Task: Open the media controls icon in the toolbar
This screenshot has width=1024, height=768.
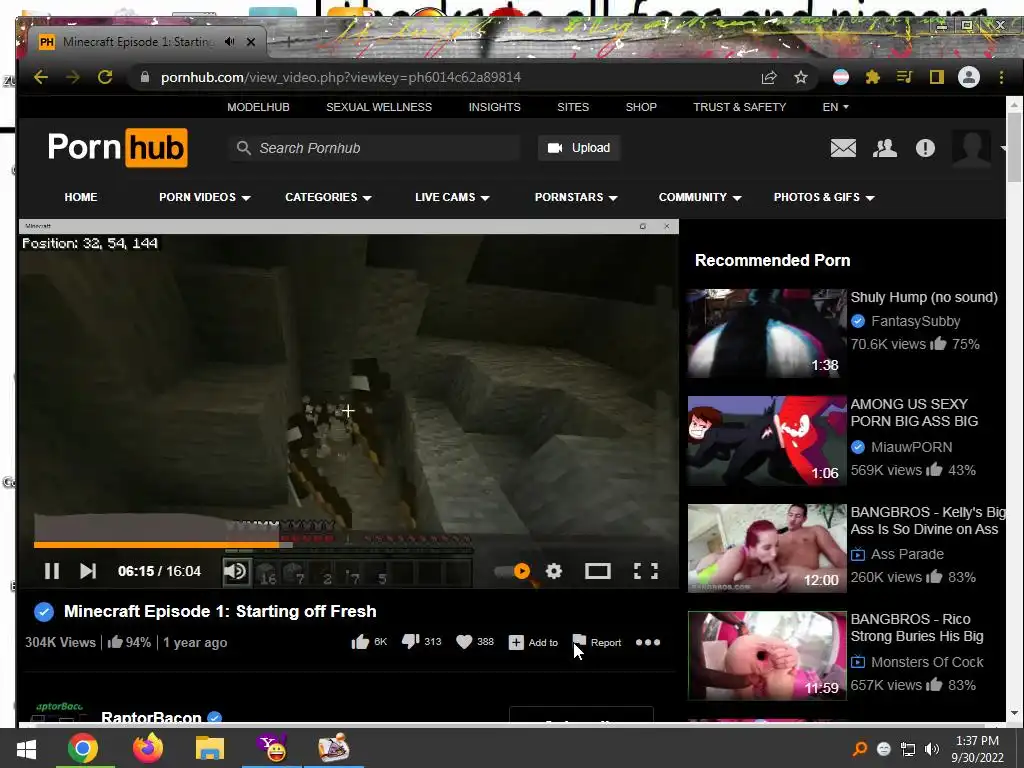Action: point(904,78)
